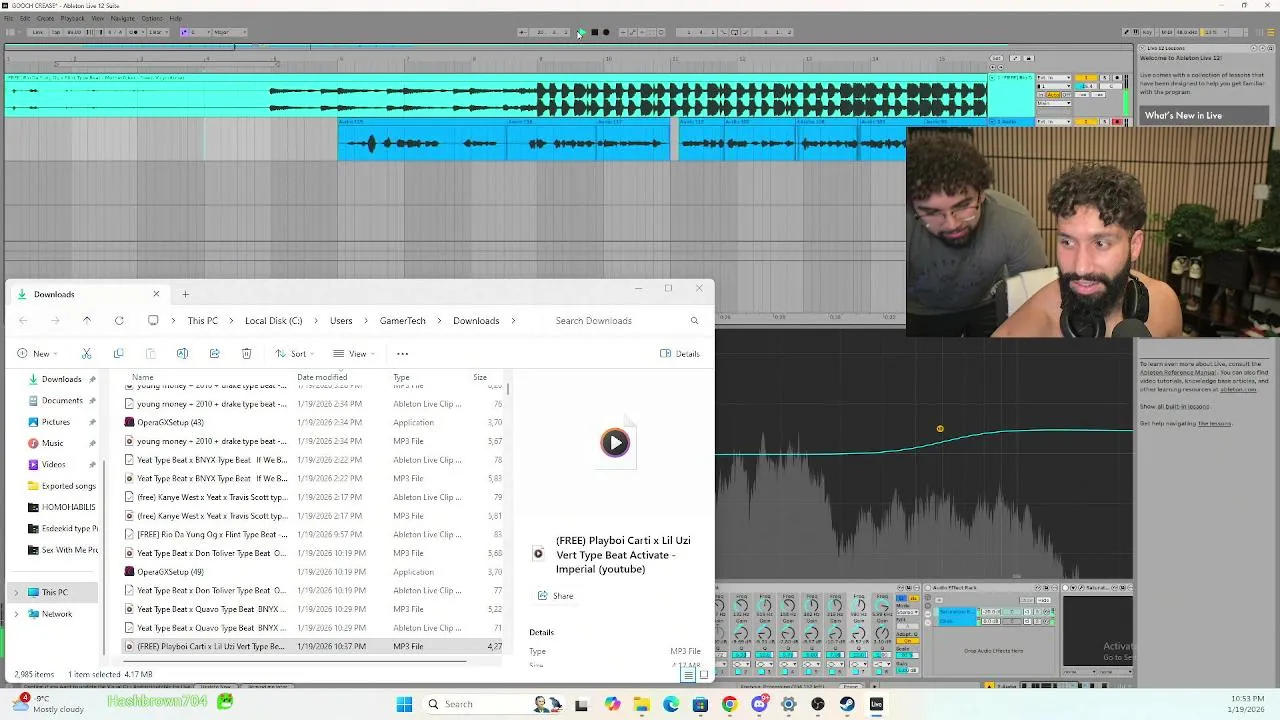The height and width of the screenshot is (720, 1280).
Task: Expand chevron after This PC in address bar
Action: (x=231, y=321)
